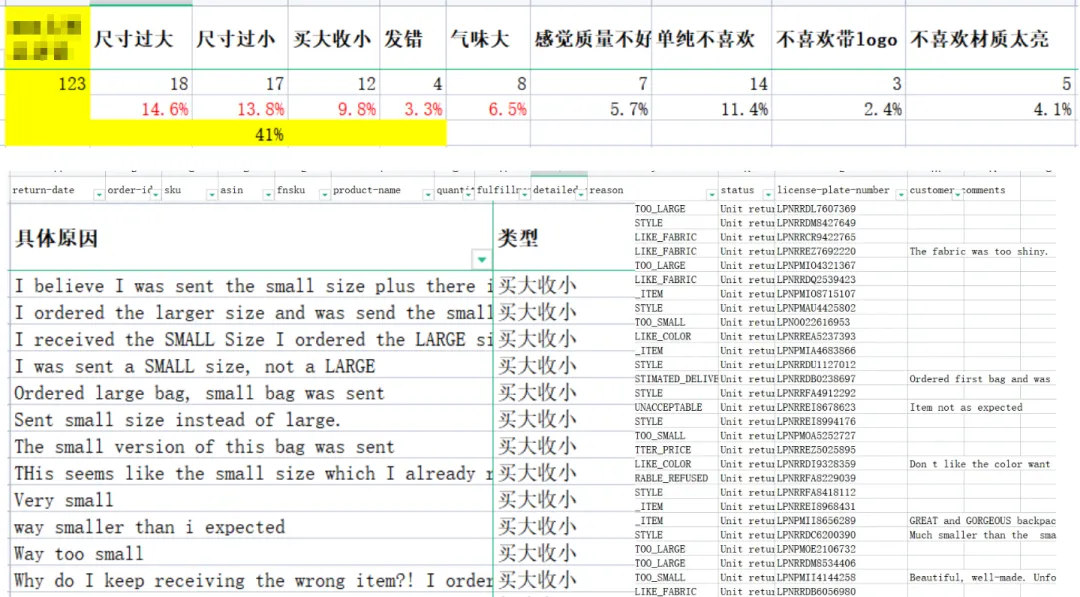Select row 'way smaller than i expected'

[251, 527]
